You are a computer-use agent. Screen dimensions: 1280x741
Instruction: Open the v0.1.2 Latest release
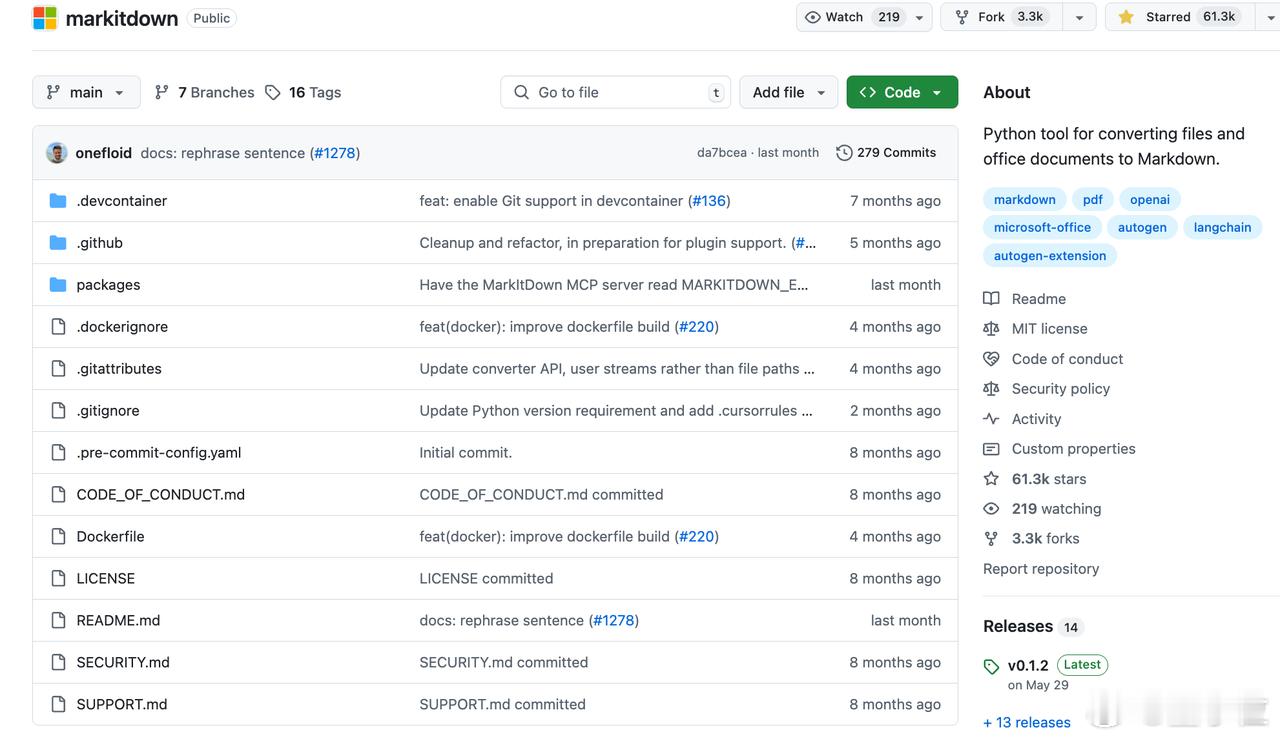click(x=1058, y=665)
